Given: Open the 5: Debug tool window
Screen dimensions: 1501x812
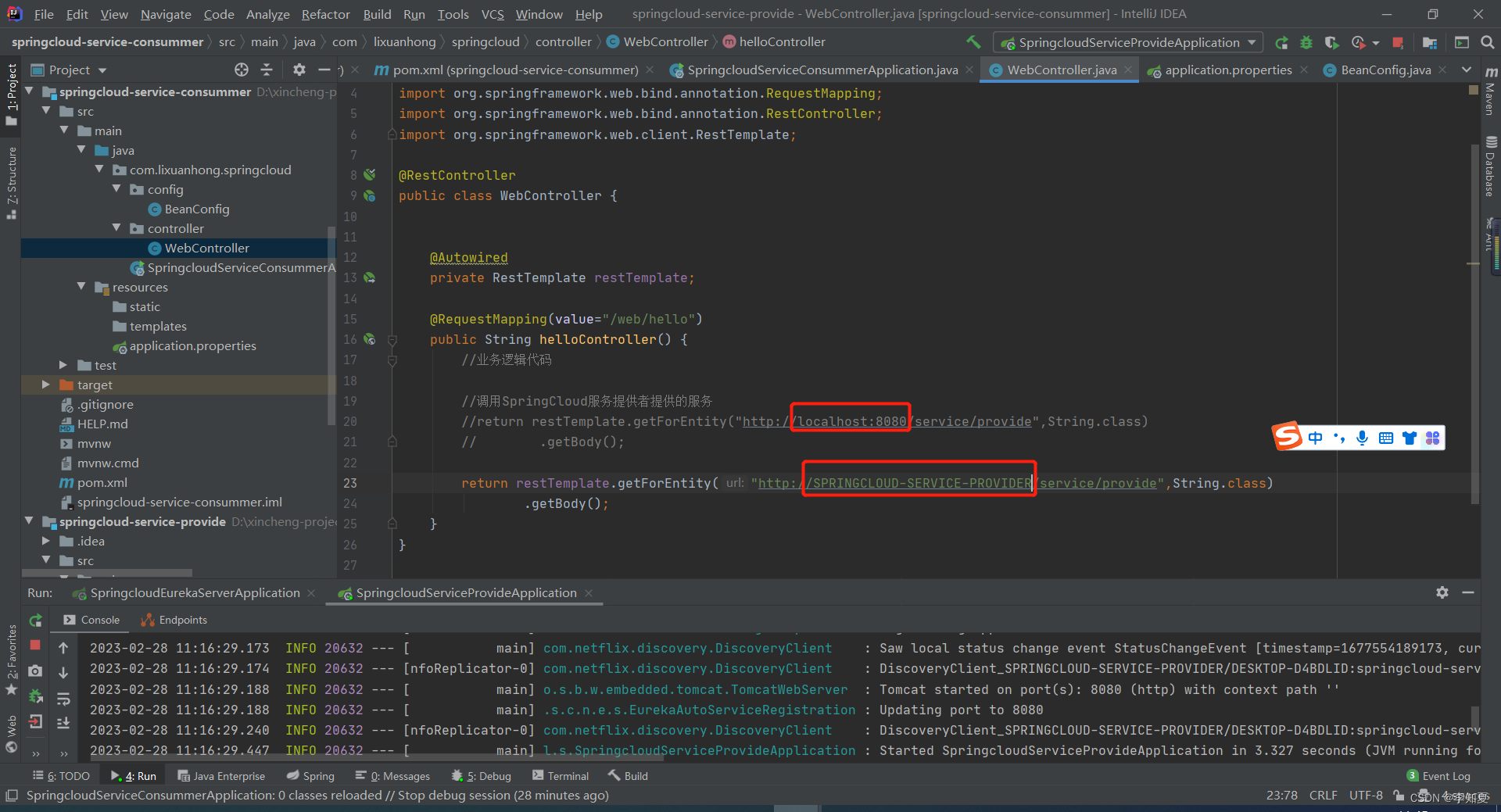Looking at the screenshot, I should [x=482, y=776].
